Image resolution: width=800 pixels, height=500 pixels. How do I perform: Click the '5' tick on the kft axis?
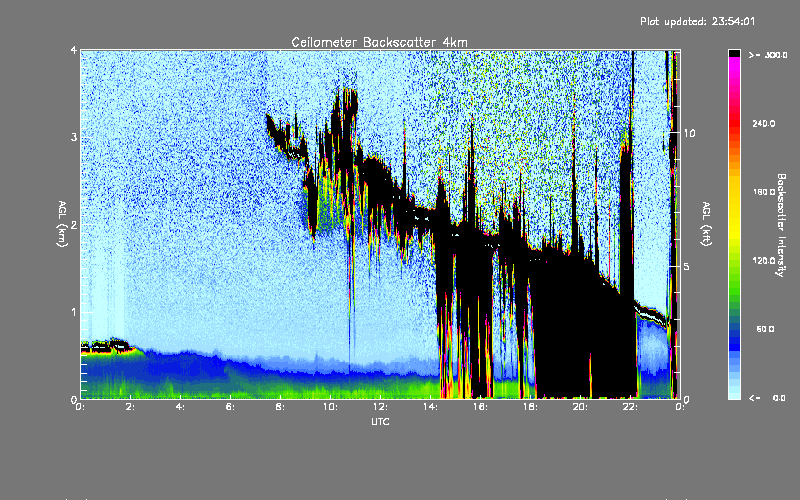pos(686,267)
